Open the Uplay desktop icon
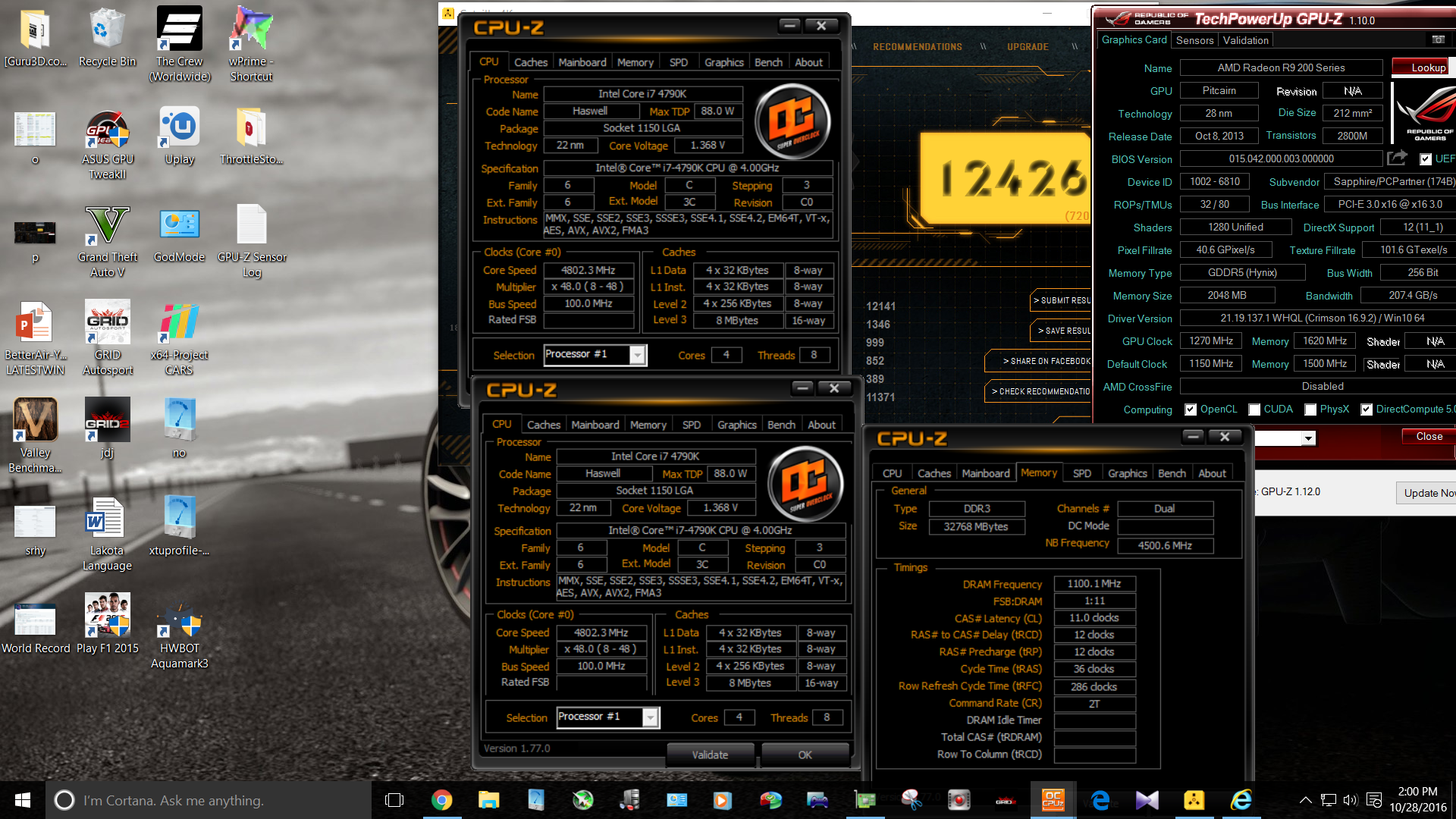Screen dimensions: 1456x819 click(x=180, y=136)
